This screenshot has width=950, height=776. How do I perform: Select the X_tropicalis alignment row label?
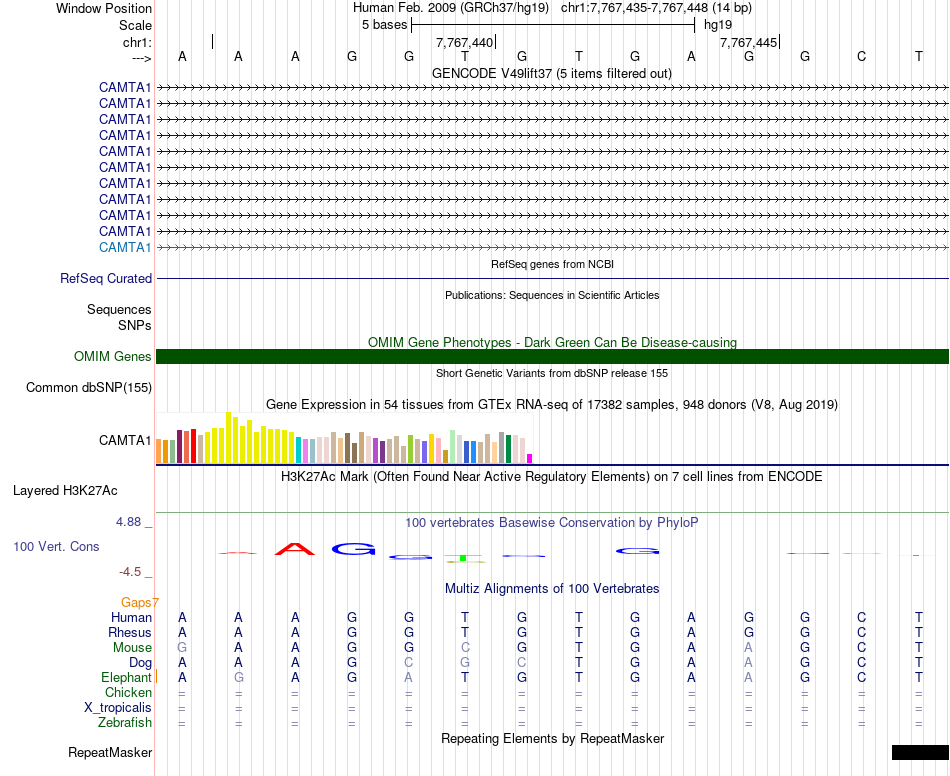[x=118, y=708]
